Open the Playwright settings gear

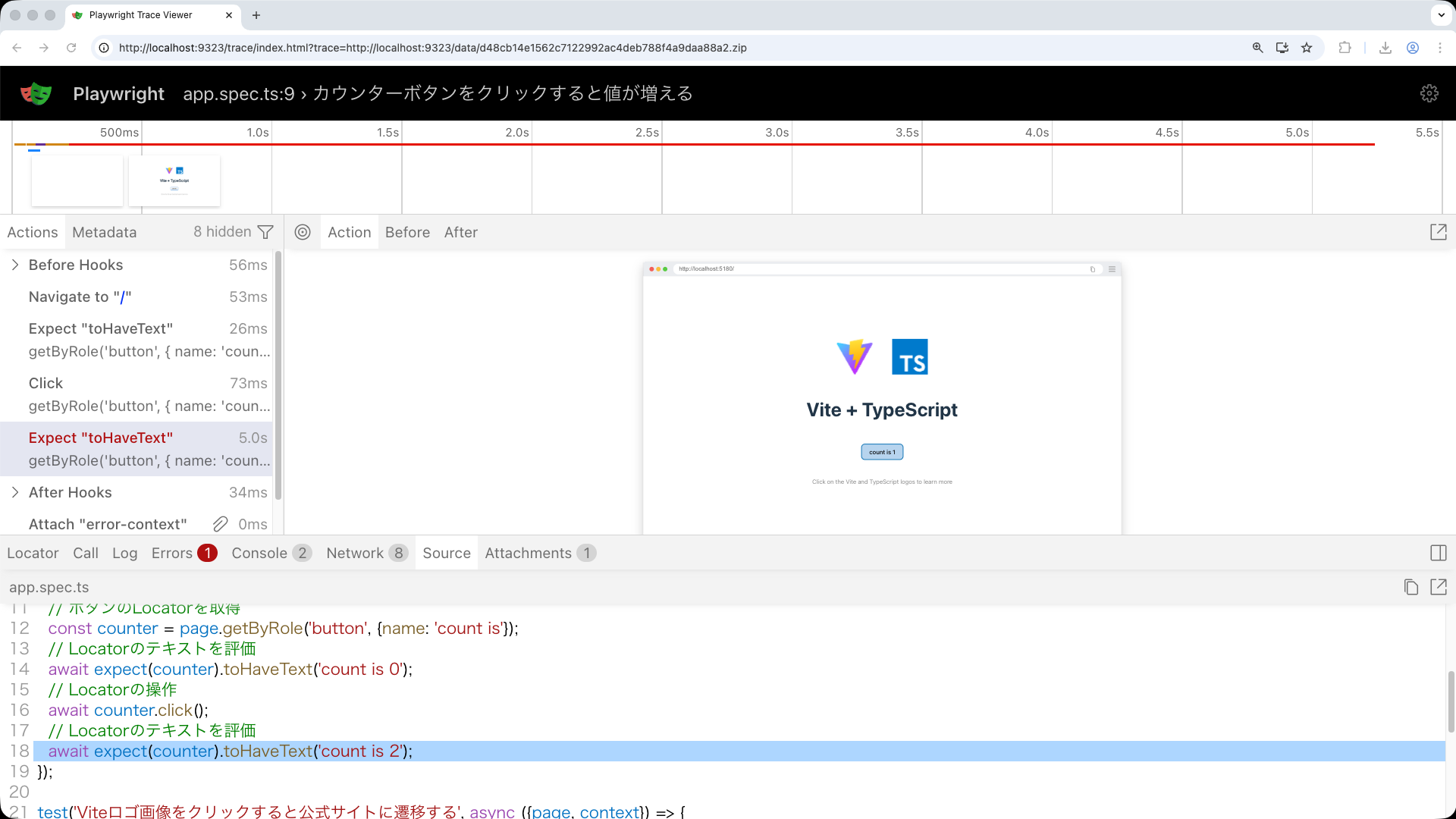point(1429,93)
